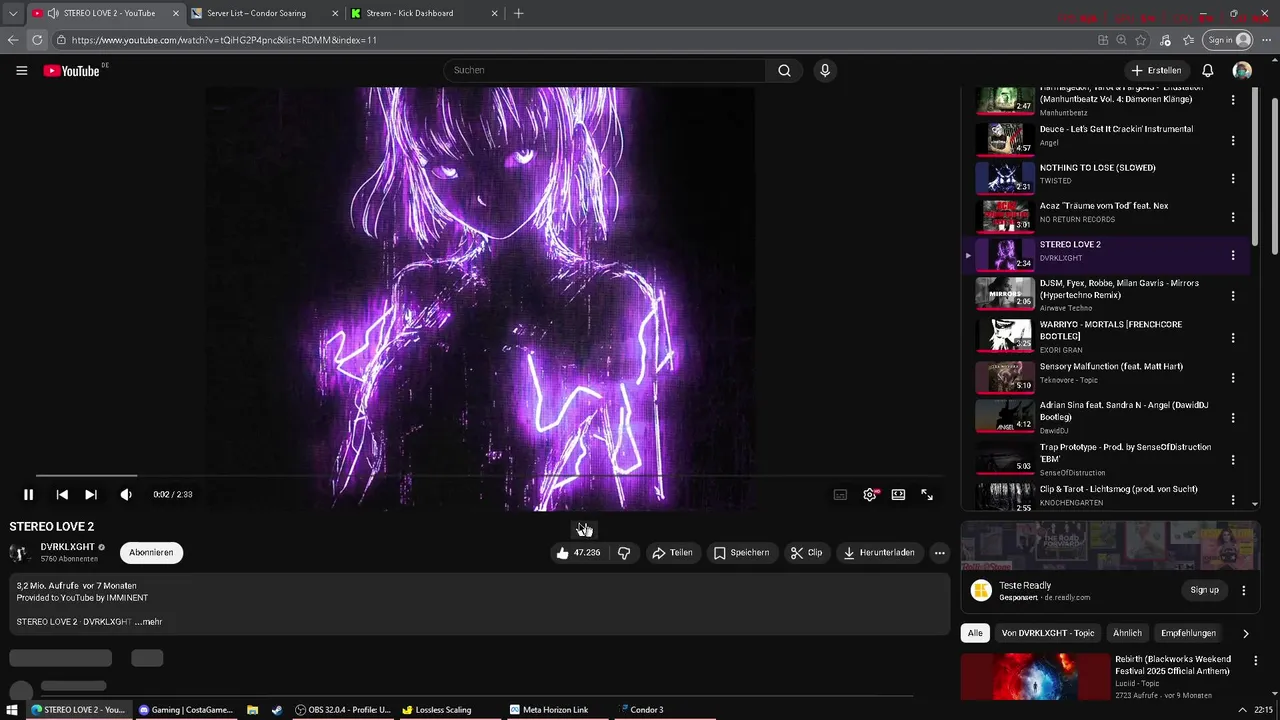
Task: Open a new browser tab
Action: [x=518, y=13]
